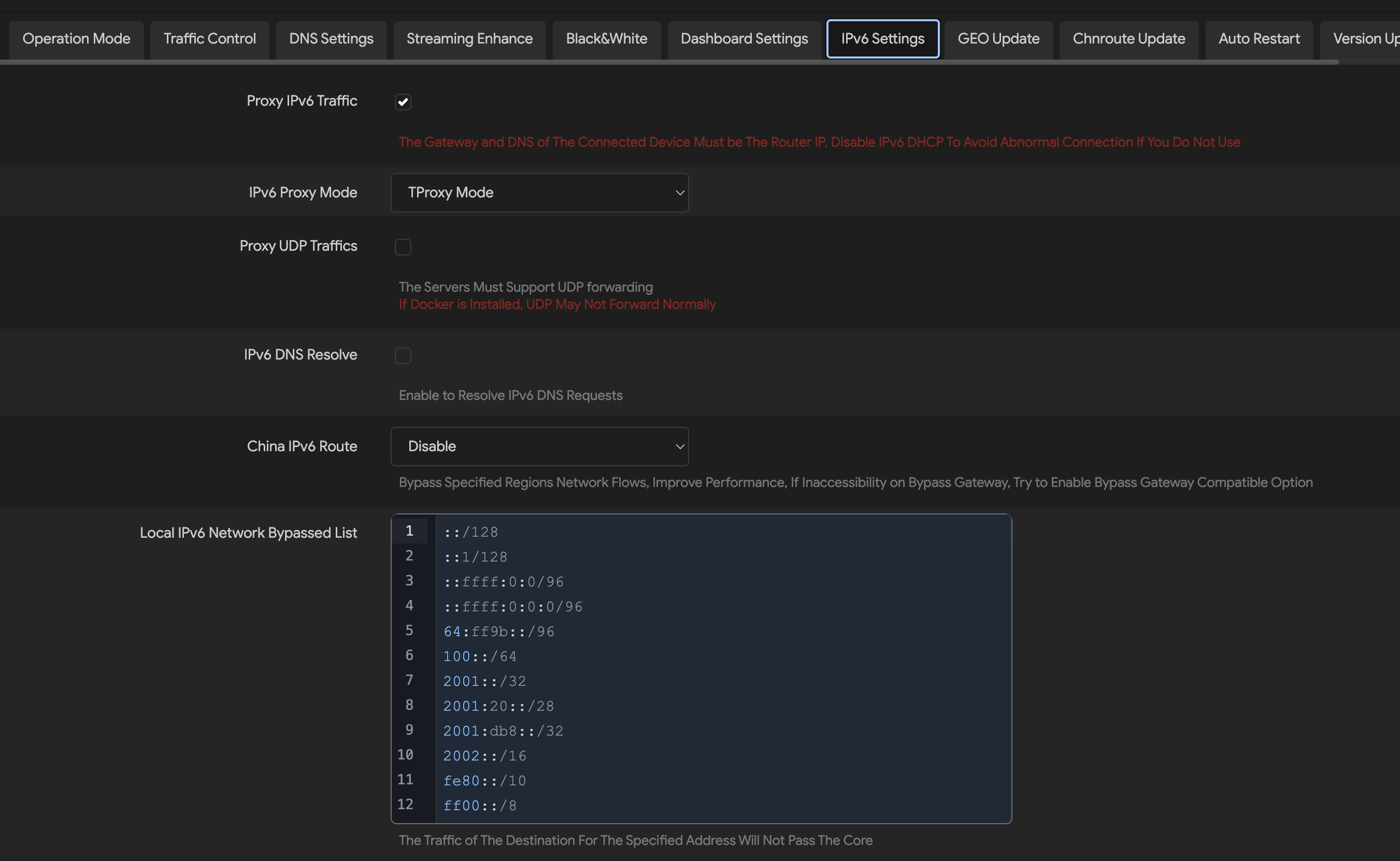This screenshot has width=1400, height=861.
Task: Click the ff00::/8 entry
Action: coord(480,806)
